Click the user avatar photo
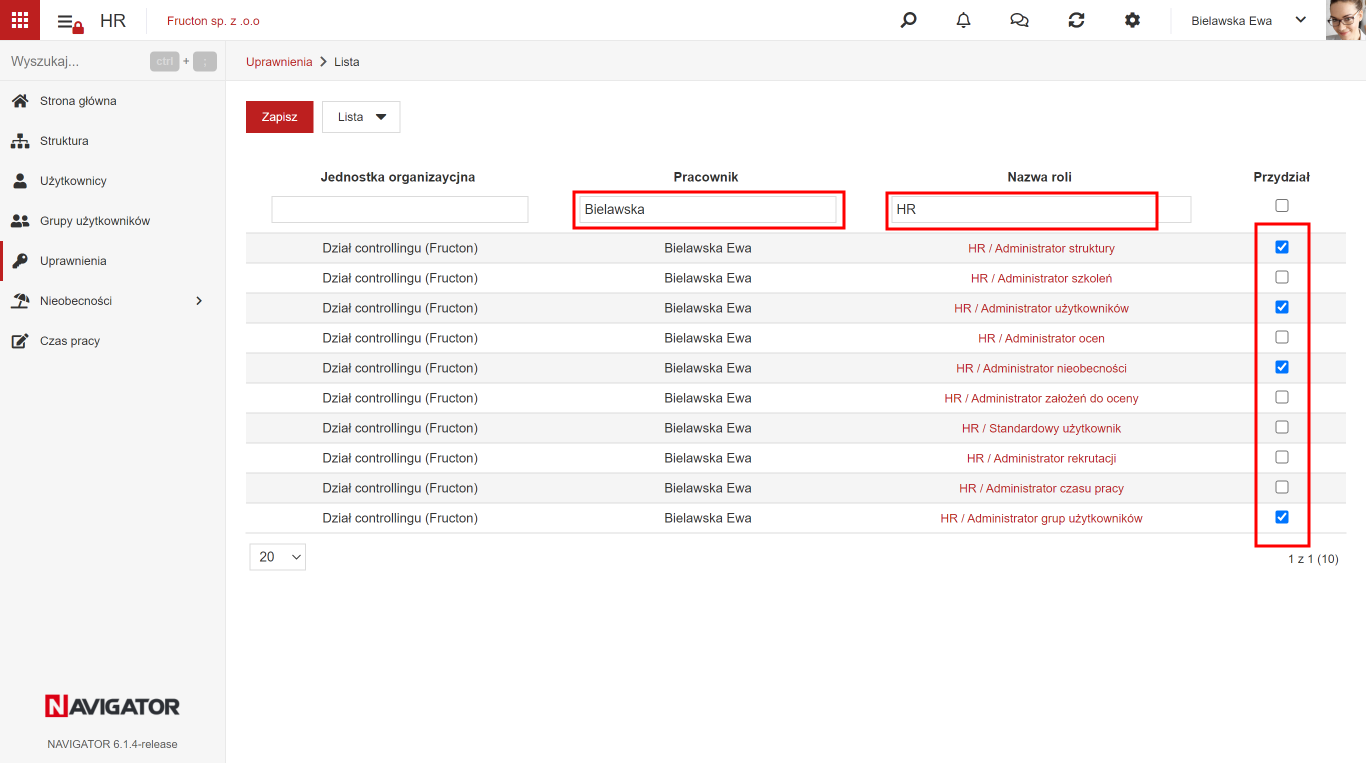Image resolution: width=1366 pixels, height=763 pixels. [1346, 20]
